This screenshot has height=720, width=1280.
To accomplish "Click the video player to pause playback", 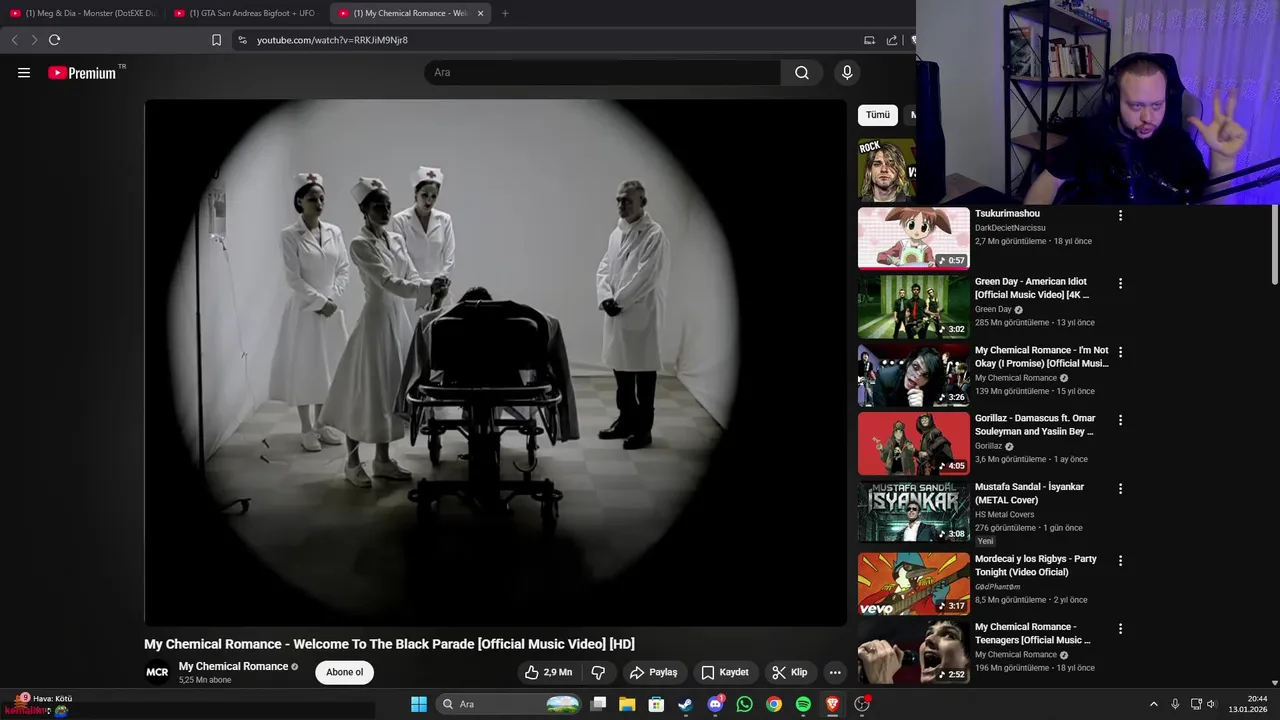I will click(495, 362).
